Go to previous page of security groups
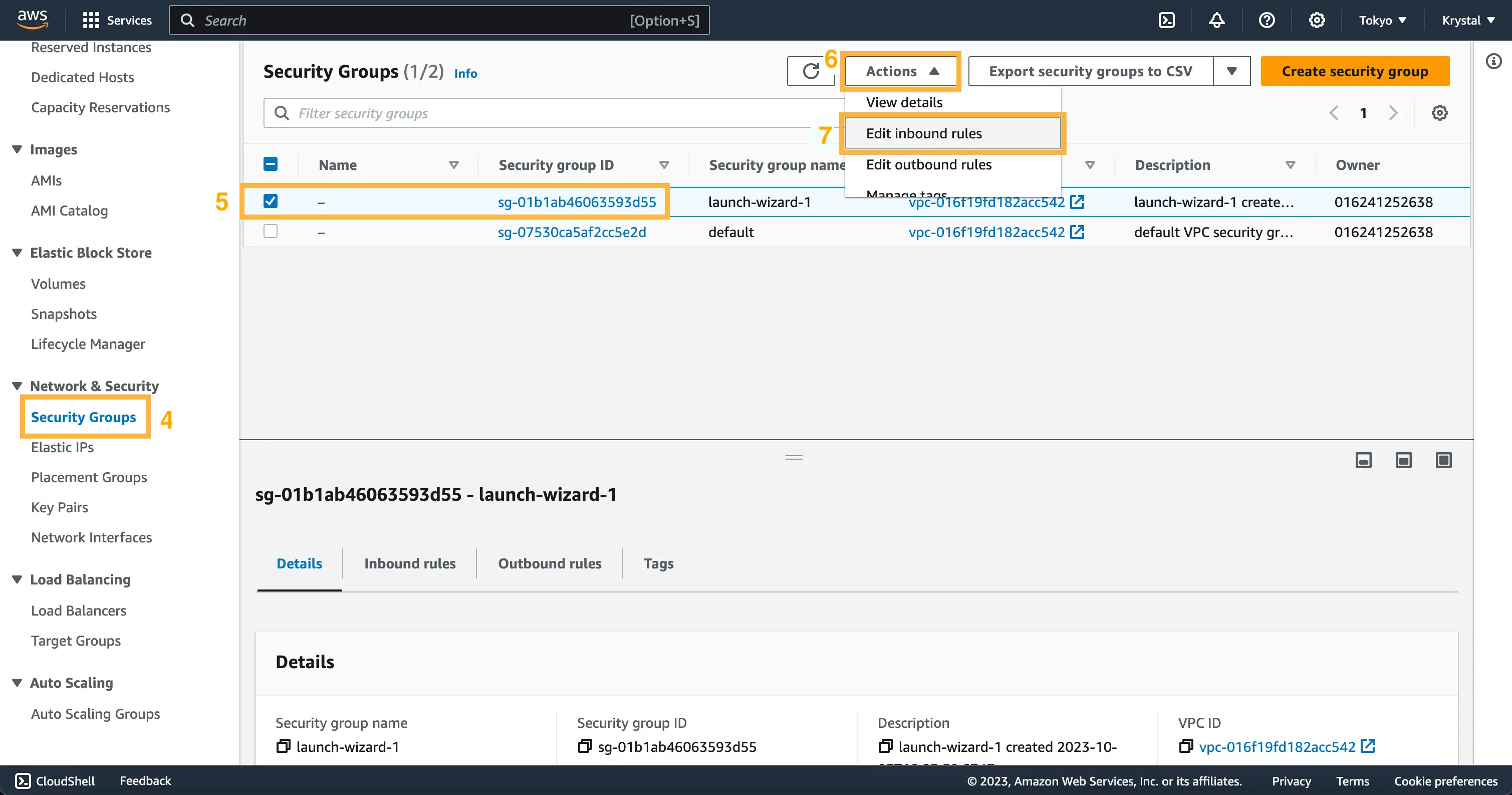1512x795 pixels. pos(1334,113)
